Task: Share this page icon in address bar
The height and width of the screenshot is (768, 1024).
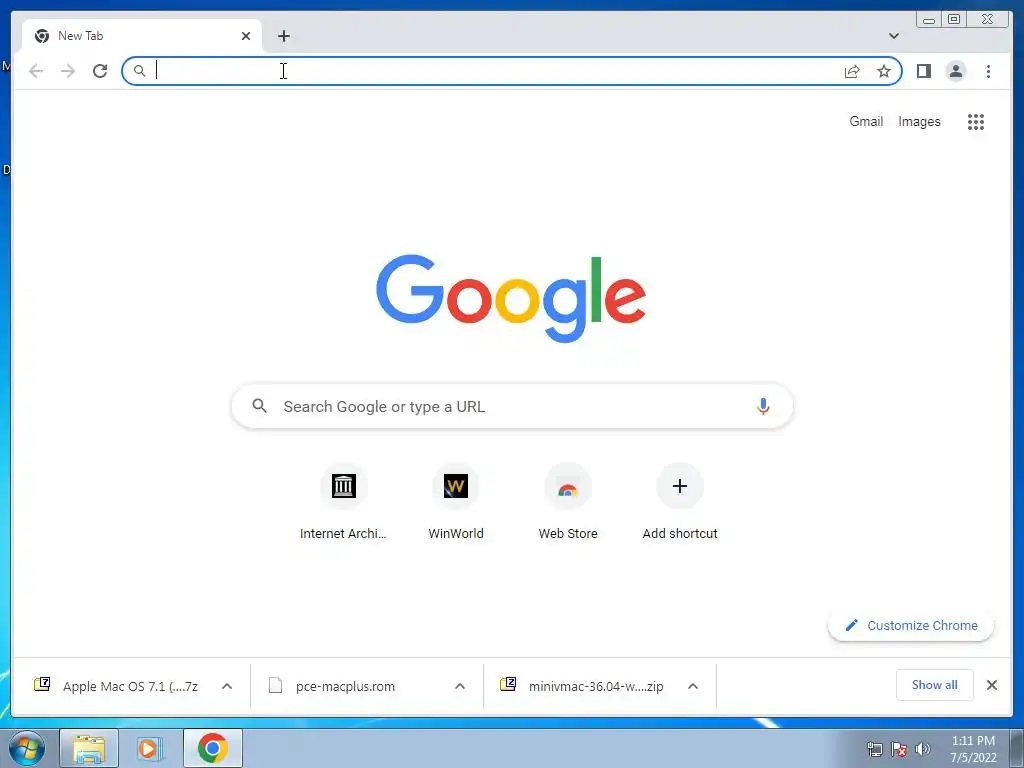Action: pos(852,71)
